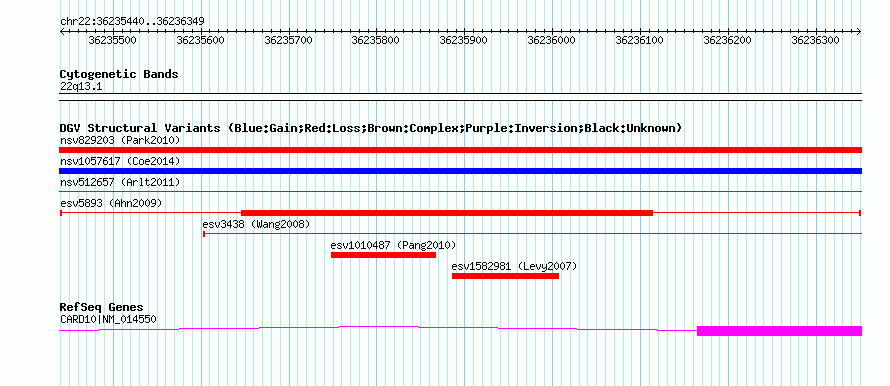Viewport: 890px width, 386px height.
Task: Click the Cytogenetic Bands track heading
Action: [119, 74]
